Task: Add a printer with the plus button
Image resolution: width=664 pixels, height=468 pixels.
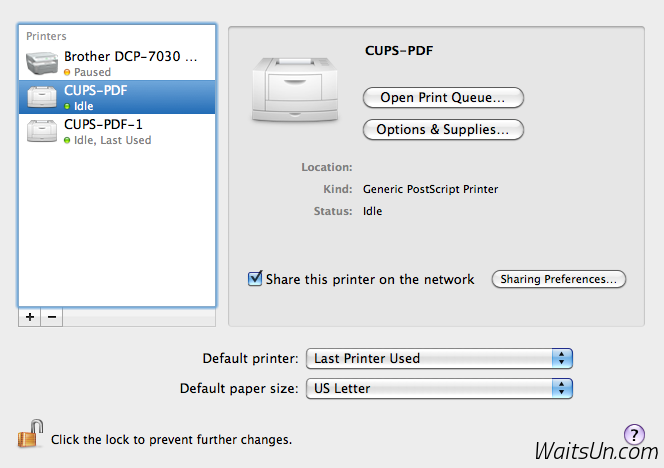Action: point(30,316)
